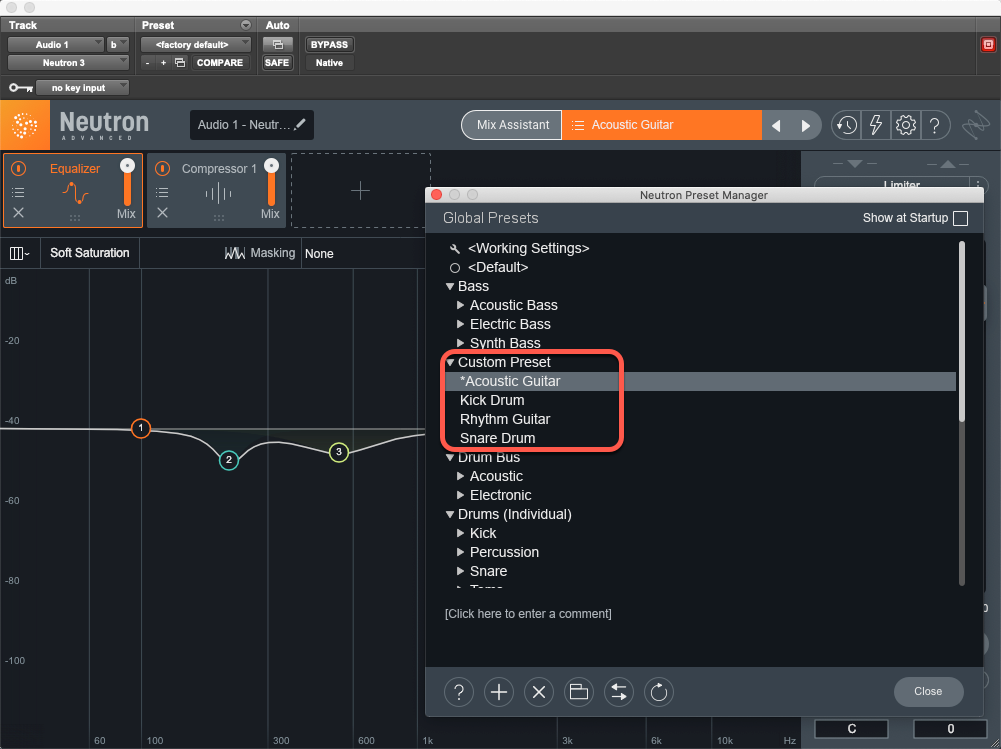
Task: Toggle Soft Saturation in equalizer
Action: point(89,253)
